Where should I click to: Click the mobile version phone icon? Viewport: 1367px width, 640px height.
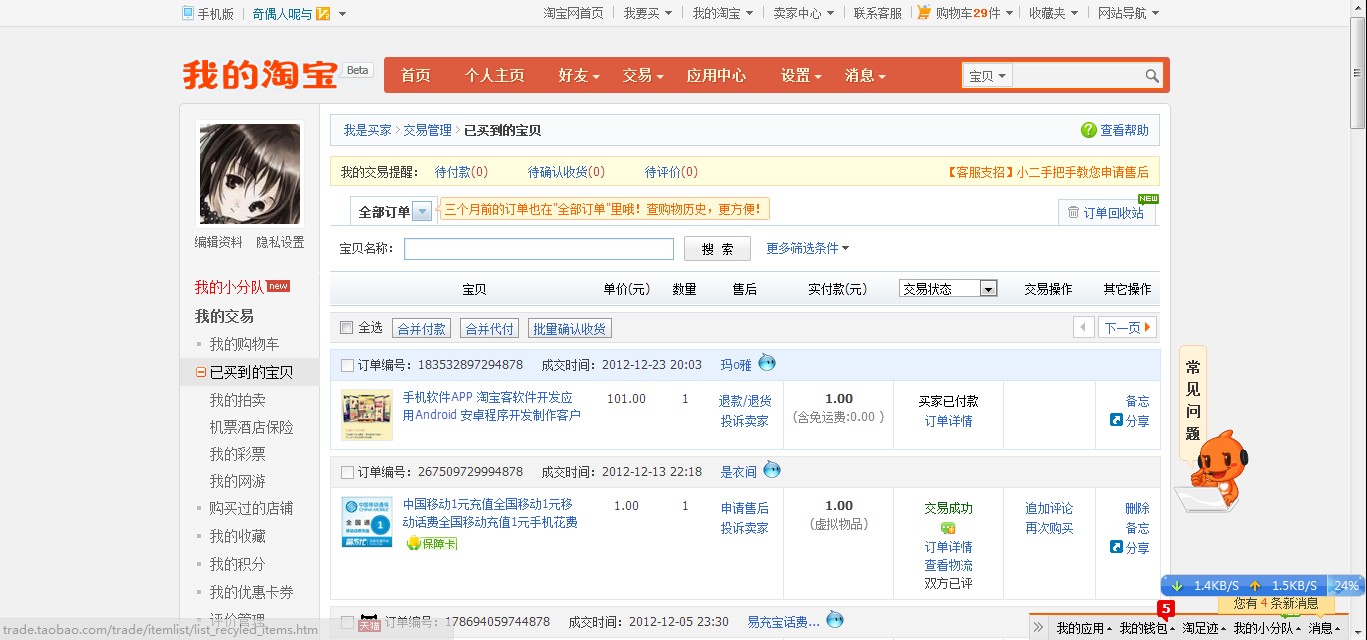pos(188,13)
